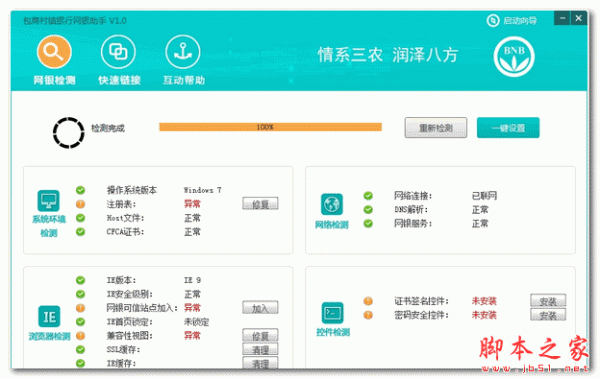Open the 网银检测 magnifier tab
600x379 pixels.
point(54,60)
